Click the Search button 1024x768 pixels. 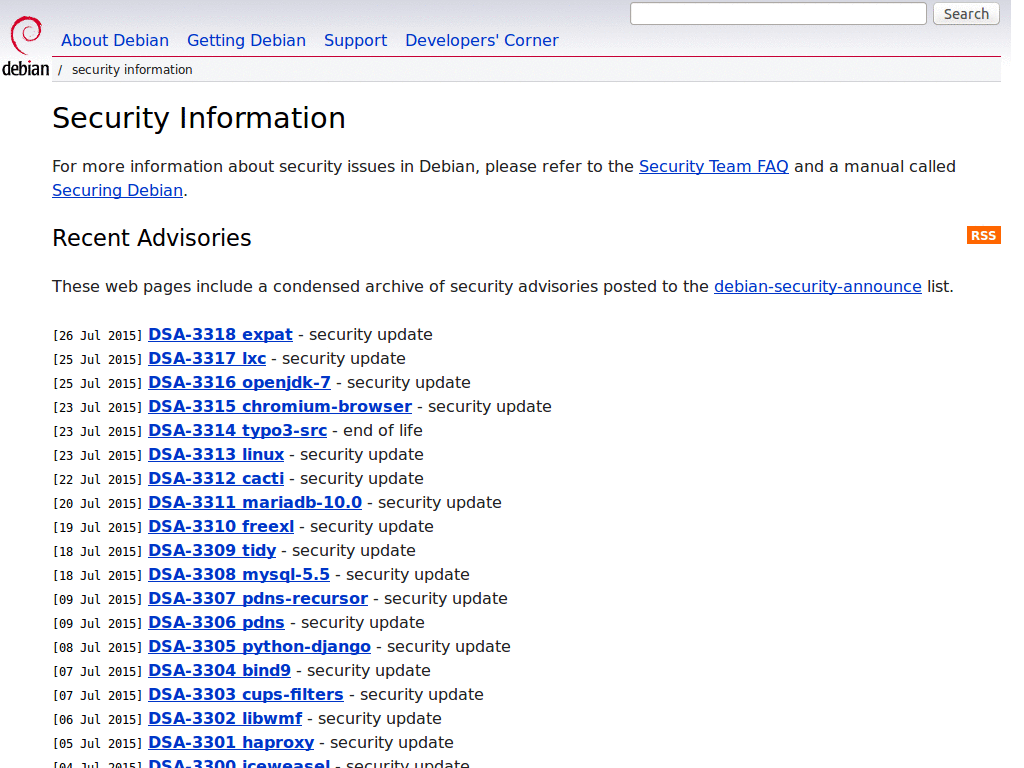coord(967,14)
